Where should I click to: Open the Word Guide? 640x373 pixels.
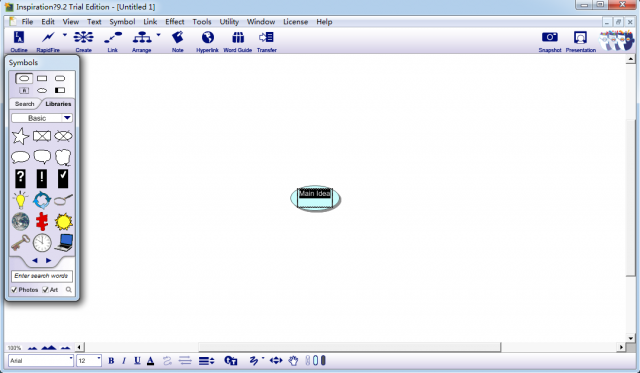click(x=238, y=41)
